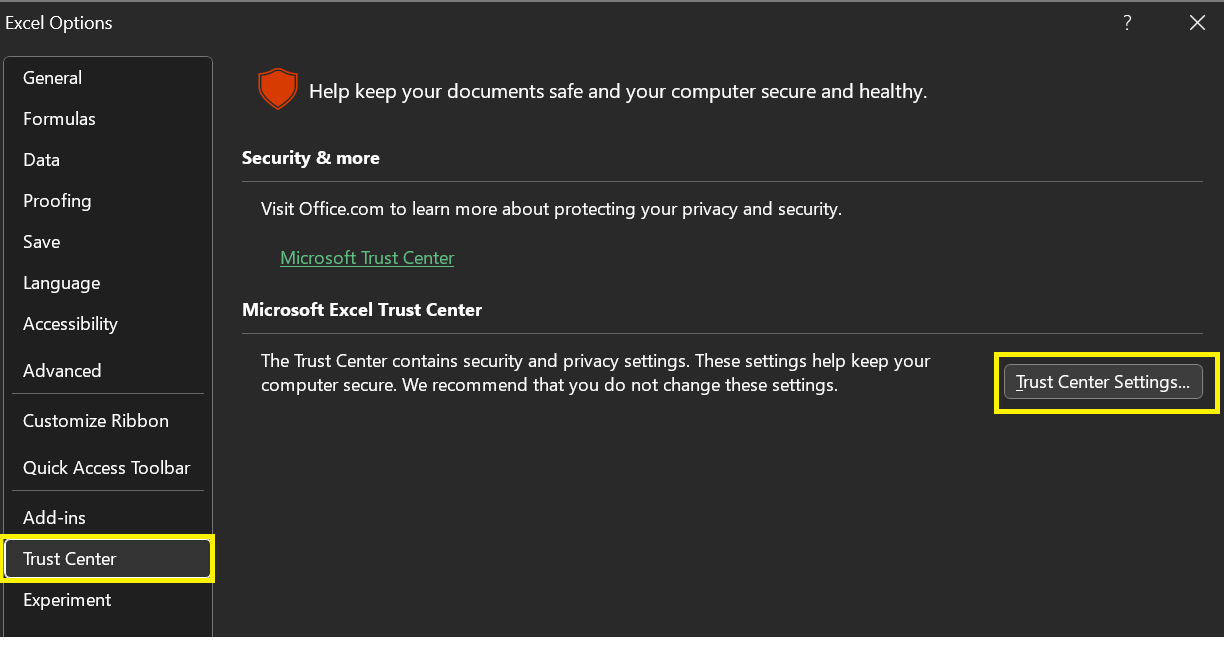Open Trust Center Settings
Image resolution: width=1224 pixels, height=648 pixels.
1103,381
